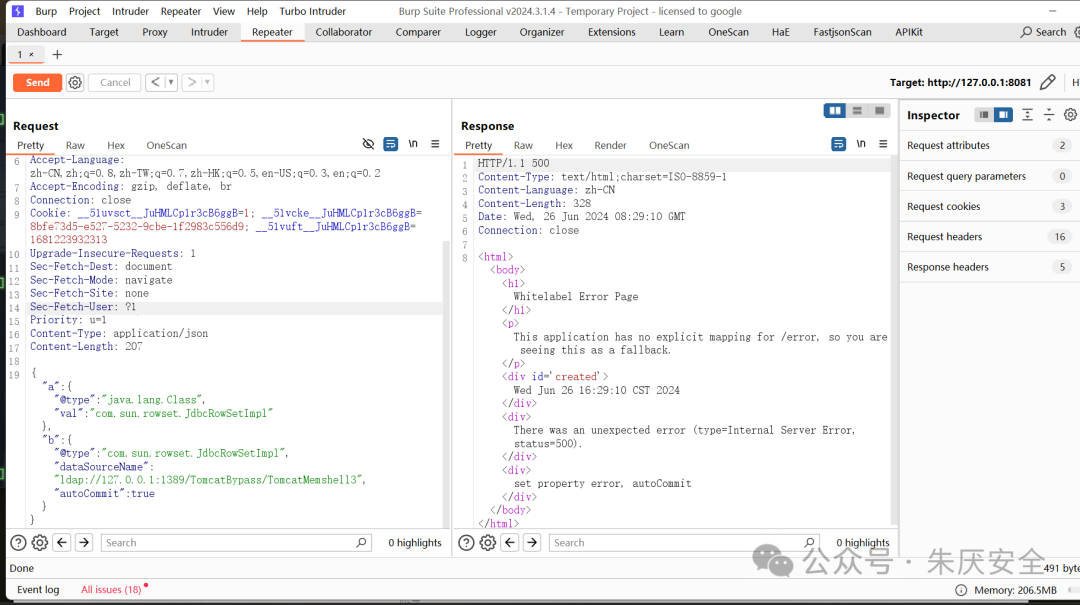Open response pane hamburger menu
The image size is (1080, 605).
(x=883, y=144)
